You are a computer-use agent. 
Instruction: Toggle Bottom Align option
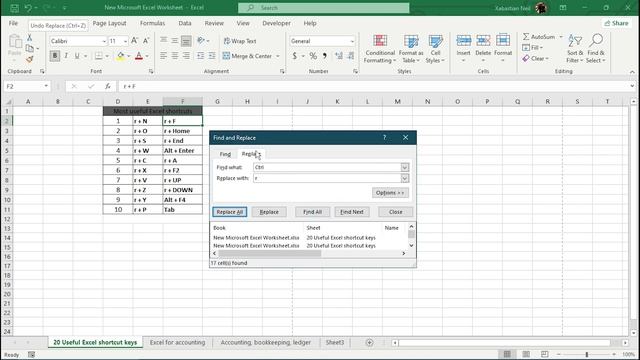(x=186, y=40)
